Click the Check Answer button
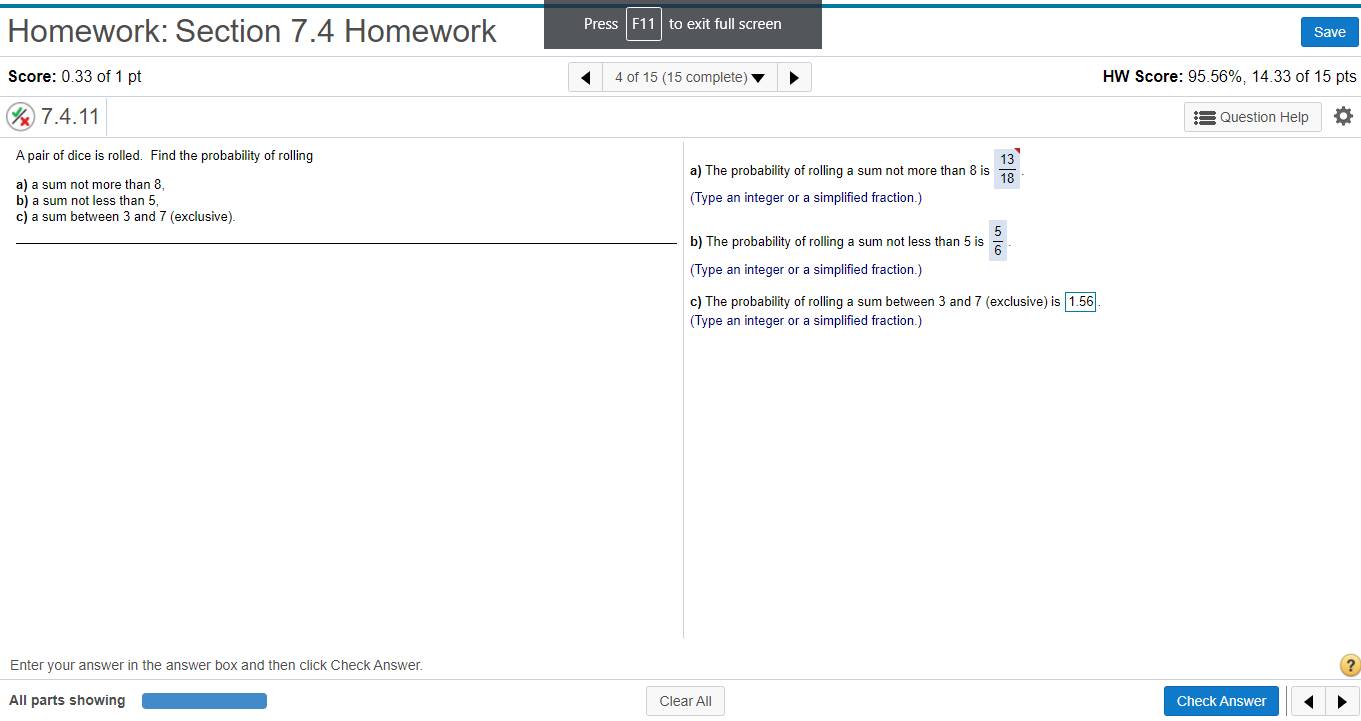1361x721 pixels. pyautogui.click(x=1221, y=700)
